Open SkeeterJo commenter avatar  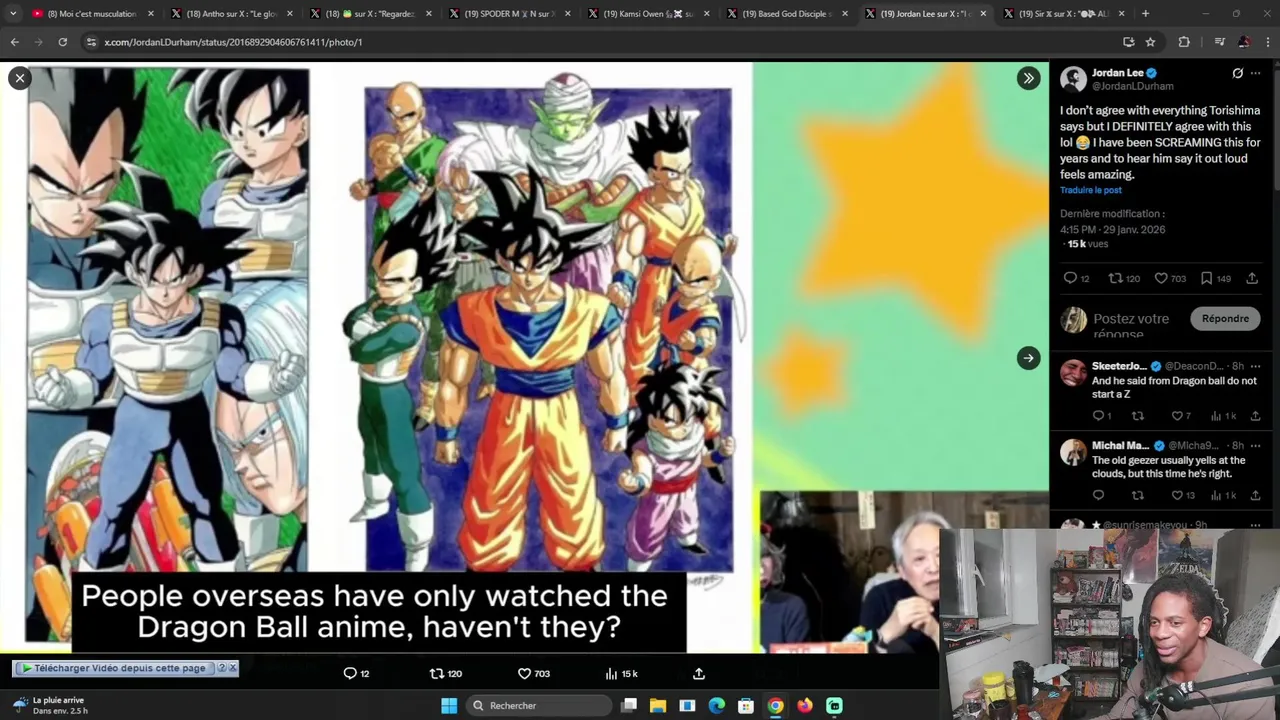[1073, 372]
